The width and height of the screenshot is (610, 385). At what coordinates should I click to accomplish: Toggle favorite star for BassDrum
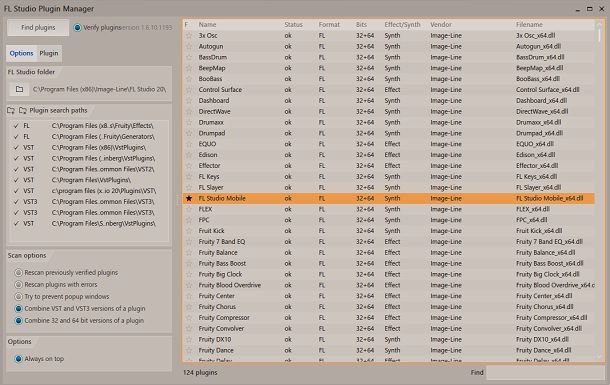point(189,57)
